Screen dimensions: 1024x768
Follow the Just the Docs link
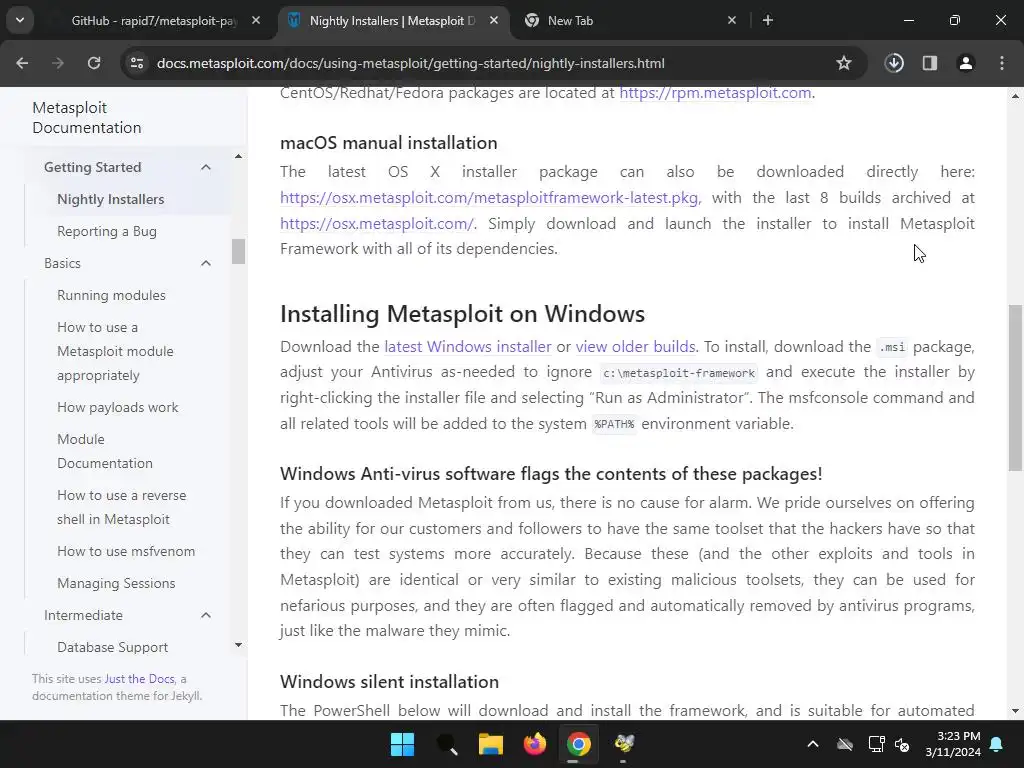139,679
